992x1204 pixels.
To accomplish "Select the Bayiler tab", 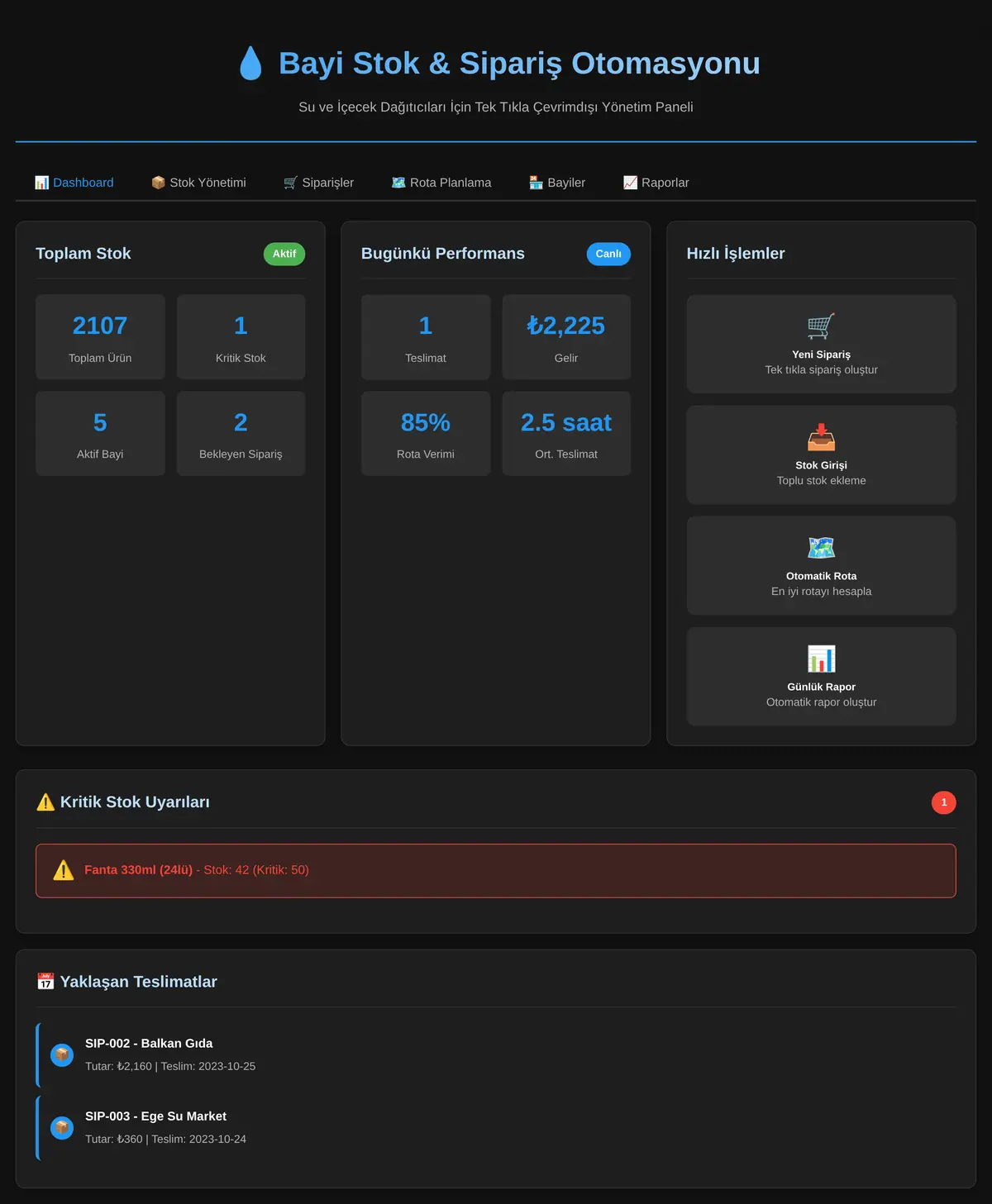I will (557, 183).
